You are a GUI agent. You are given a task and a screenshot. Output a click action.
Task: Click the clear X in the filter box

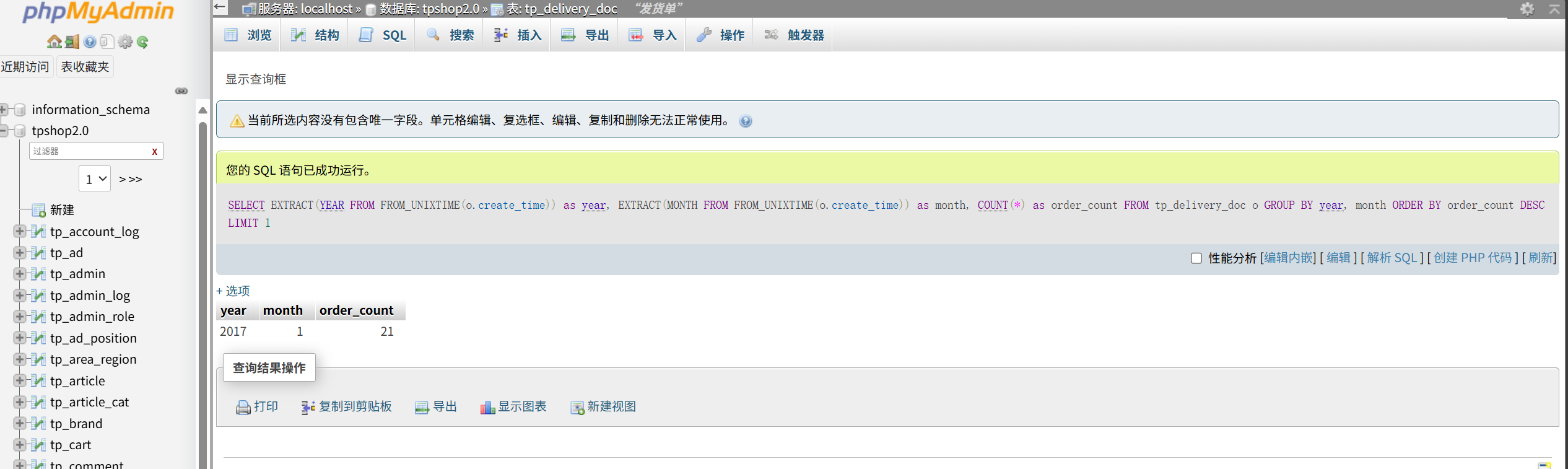(x=154, y=151)
